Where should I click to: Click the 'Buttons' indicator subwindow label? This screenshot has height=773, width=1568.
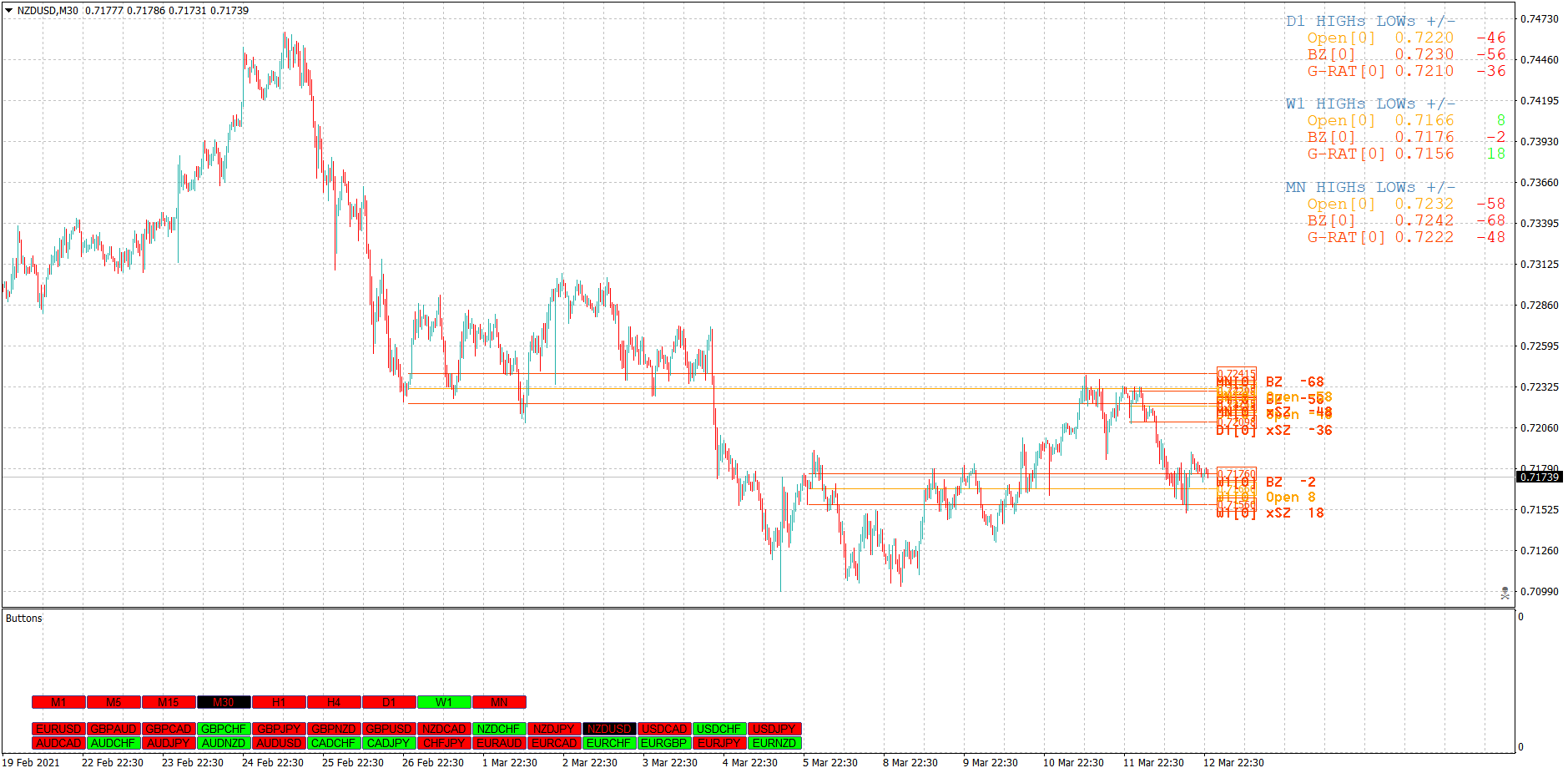tap(23, 619)
